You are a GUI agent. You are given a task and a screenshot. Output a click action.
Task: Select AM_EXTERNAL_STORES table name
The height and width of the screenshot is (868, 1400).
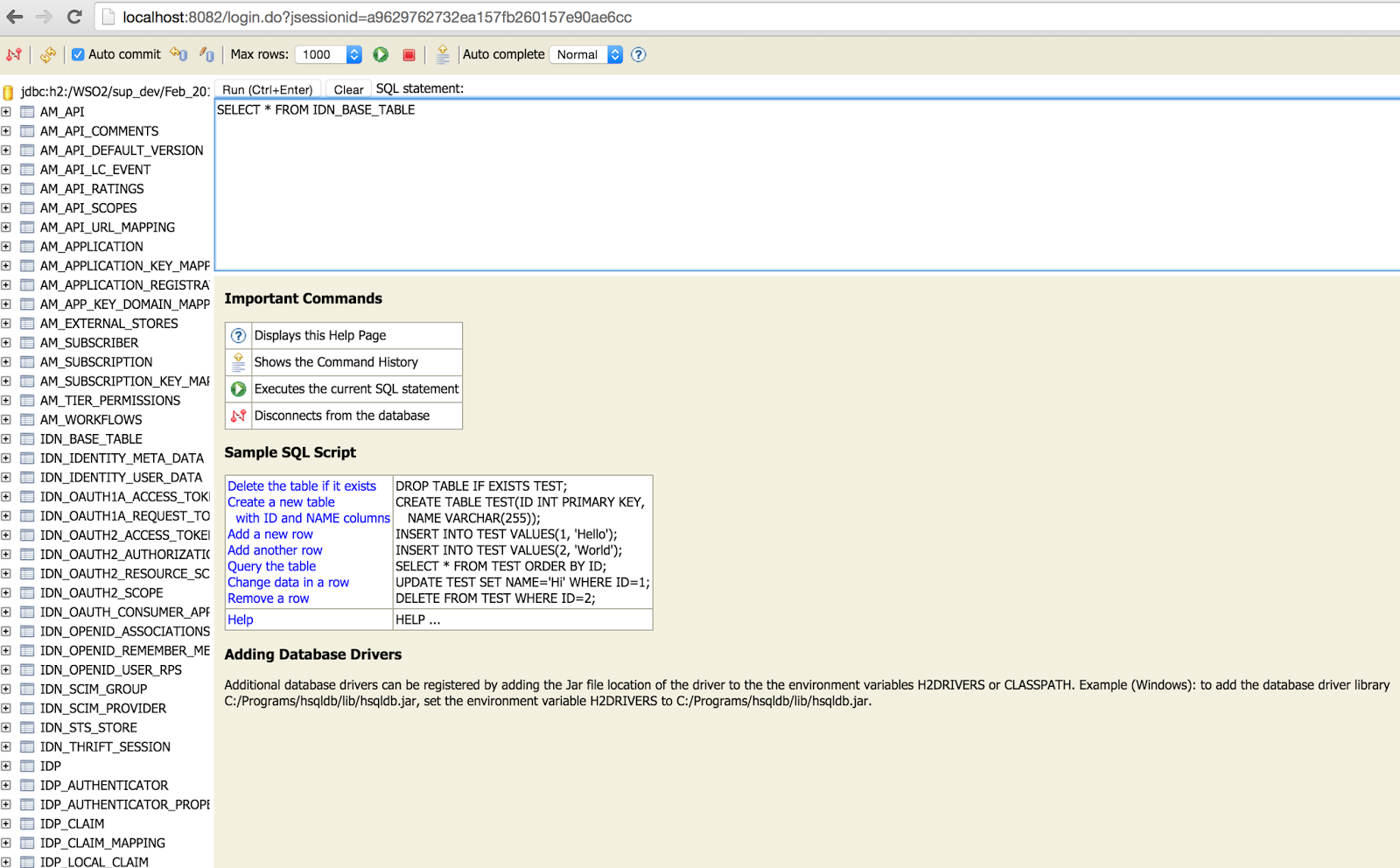click(109, 324)
